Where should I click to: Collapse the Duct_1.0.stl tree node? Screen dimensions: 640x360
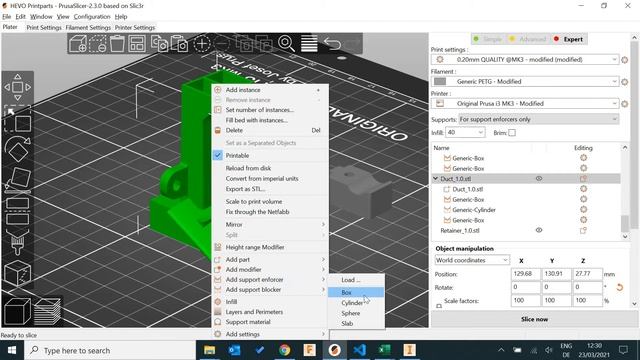click(x=436, y=178)
